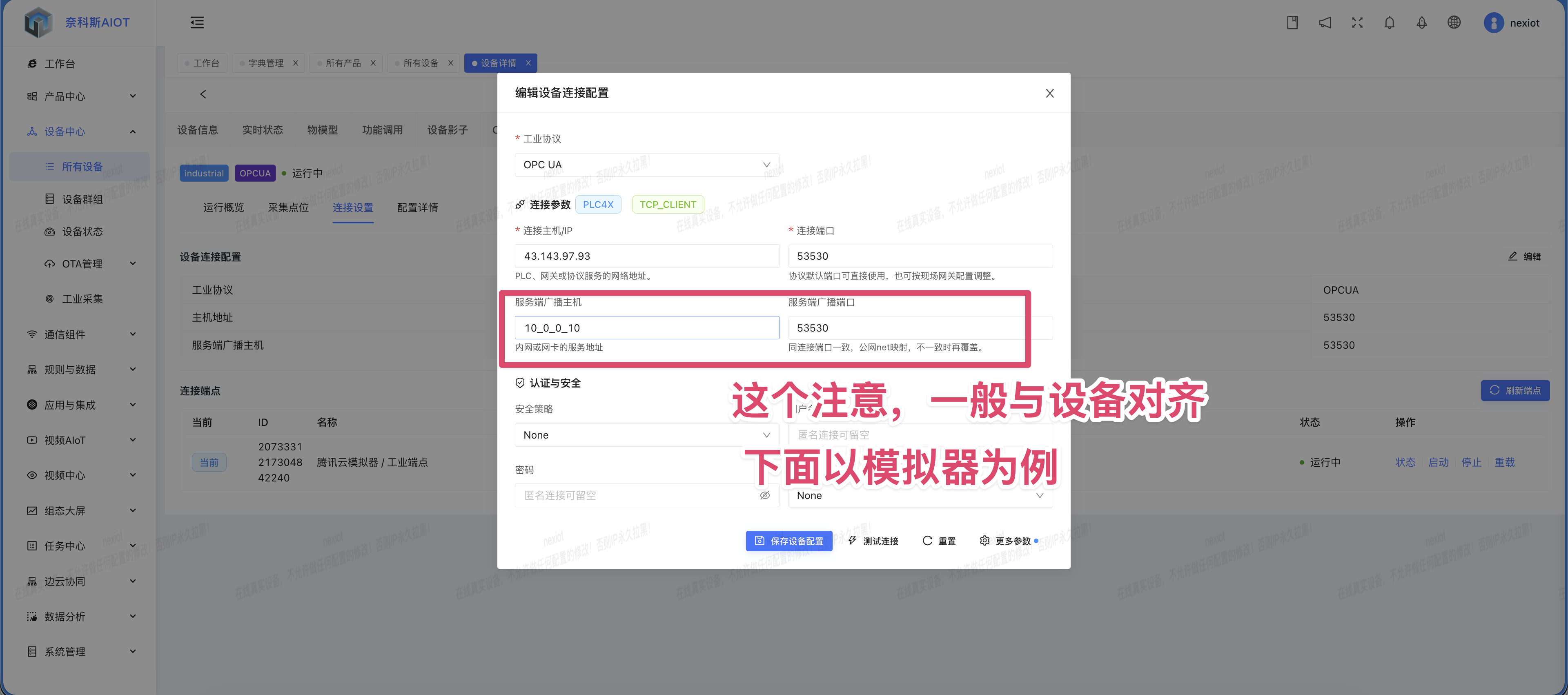1568x695 pixels.
Task: Switch to the 采集点位 sub-tab
Action: tap(288, 207)
